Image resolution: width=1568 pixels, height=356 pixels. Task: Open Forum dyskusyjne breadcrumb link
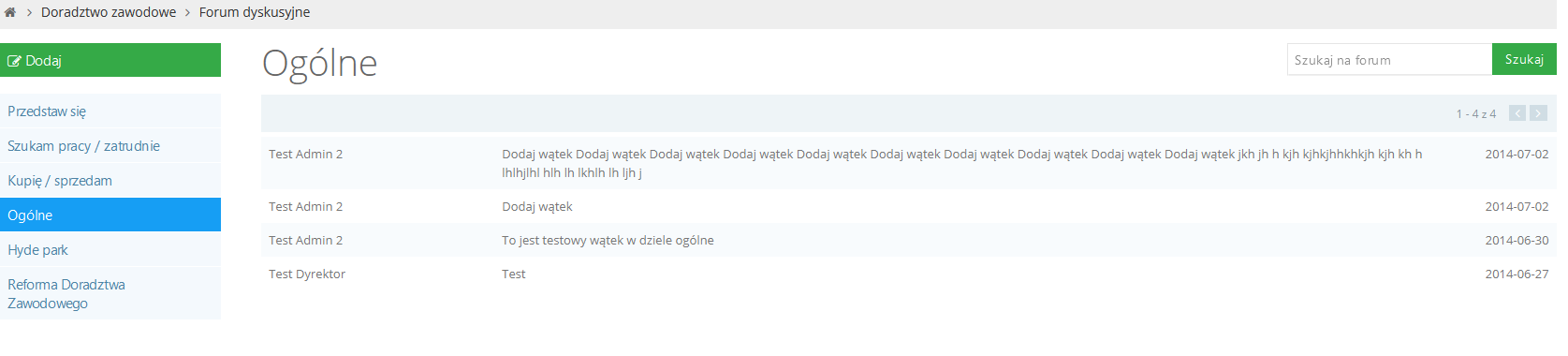(255, 12)
